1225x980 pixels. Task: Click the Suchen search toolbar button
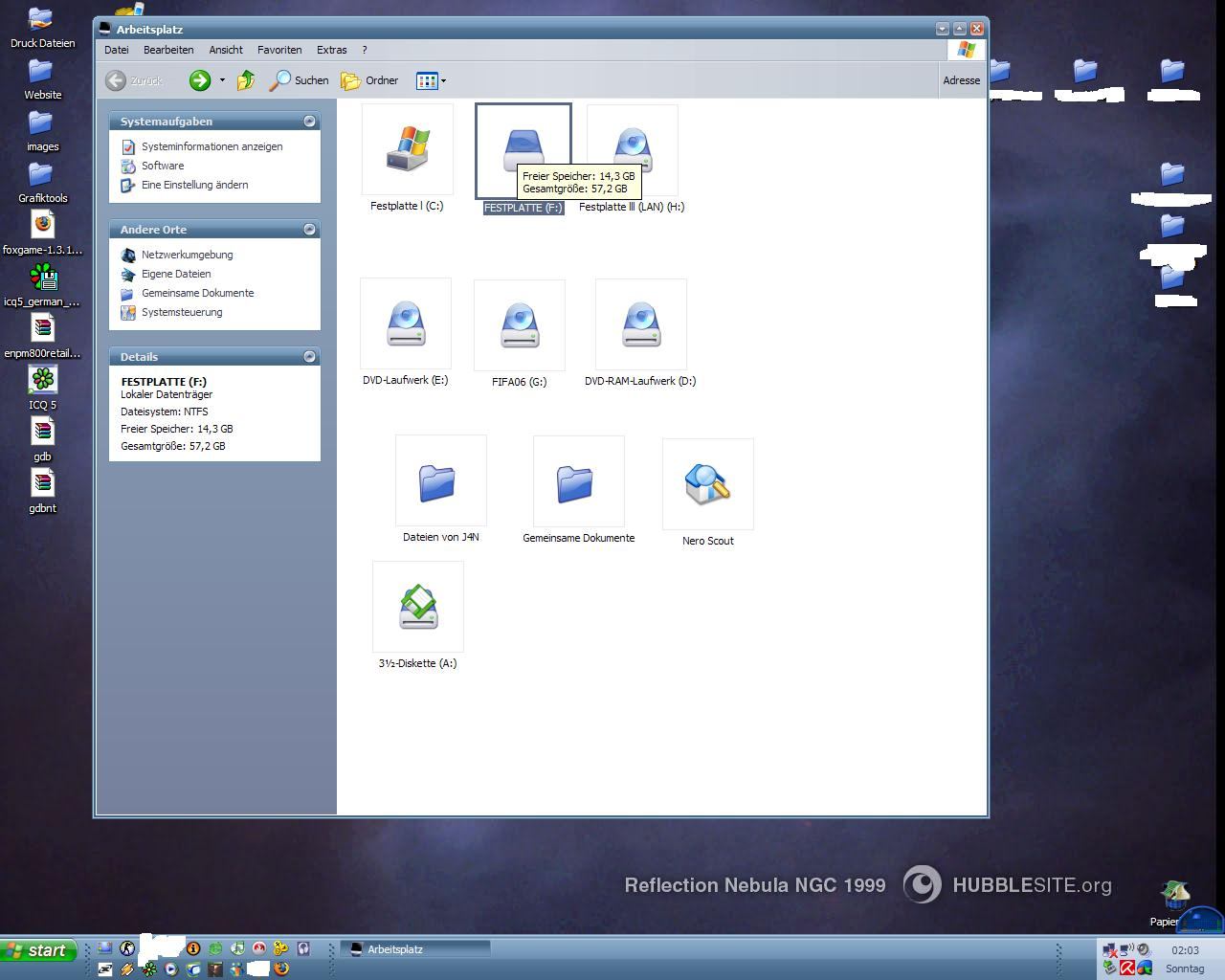click(x=299, y=80)
